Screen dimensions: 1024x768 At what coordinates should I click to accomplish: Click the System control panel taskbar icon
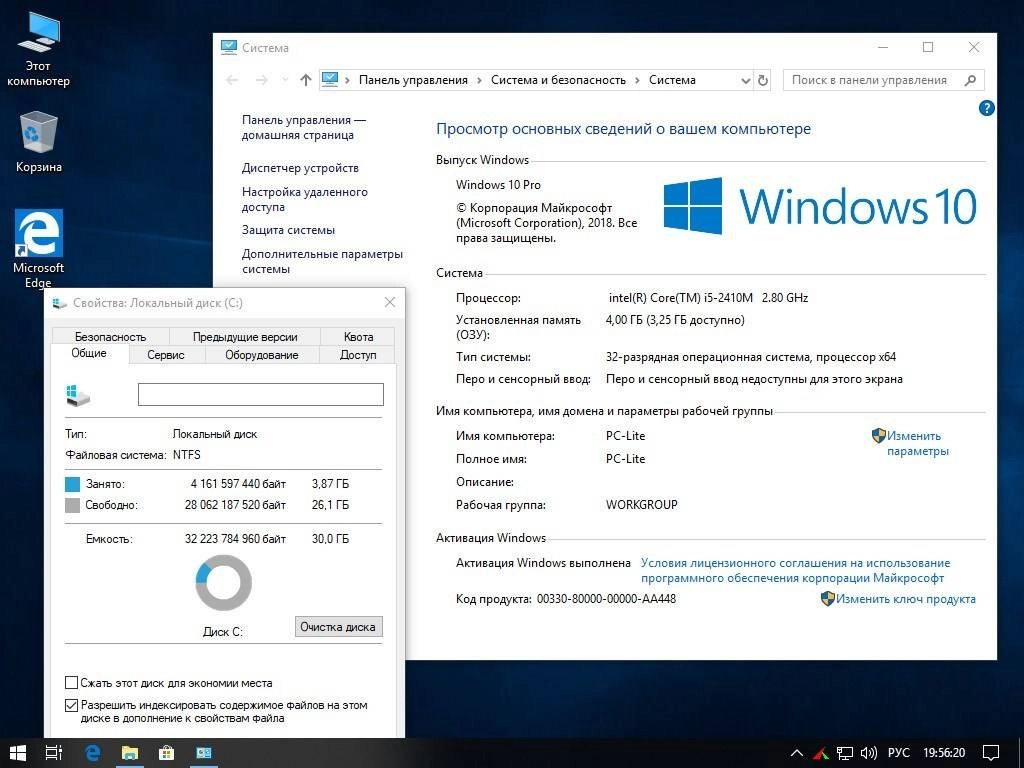click(204, 753)
